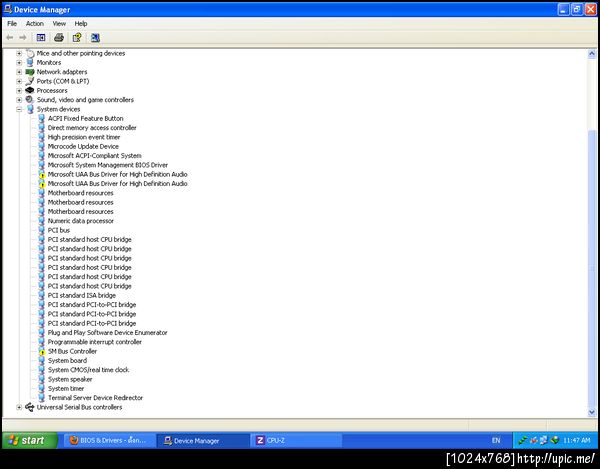Click the Firefox icon on taskbar button
The height and width of the screenshot is (469, 600).
point(74,440)
